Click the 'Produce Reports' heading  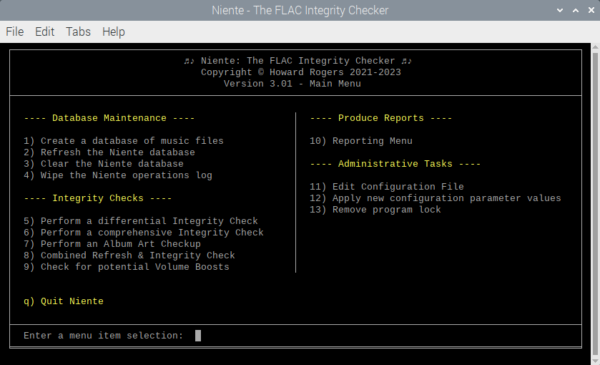pyautogui.click(x=381, y=118)
